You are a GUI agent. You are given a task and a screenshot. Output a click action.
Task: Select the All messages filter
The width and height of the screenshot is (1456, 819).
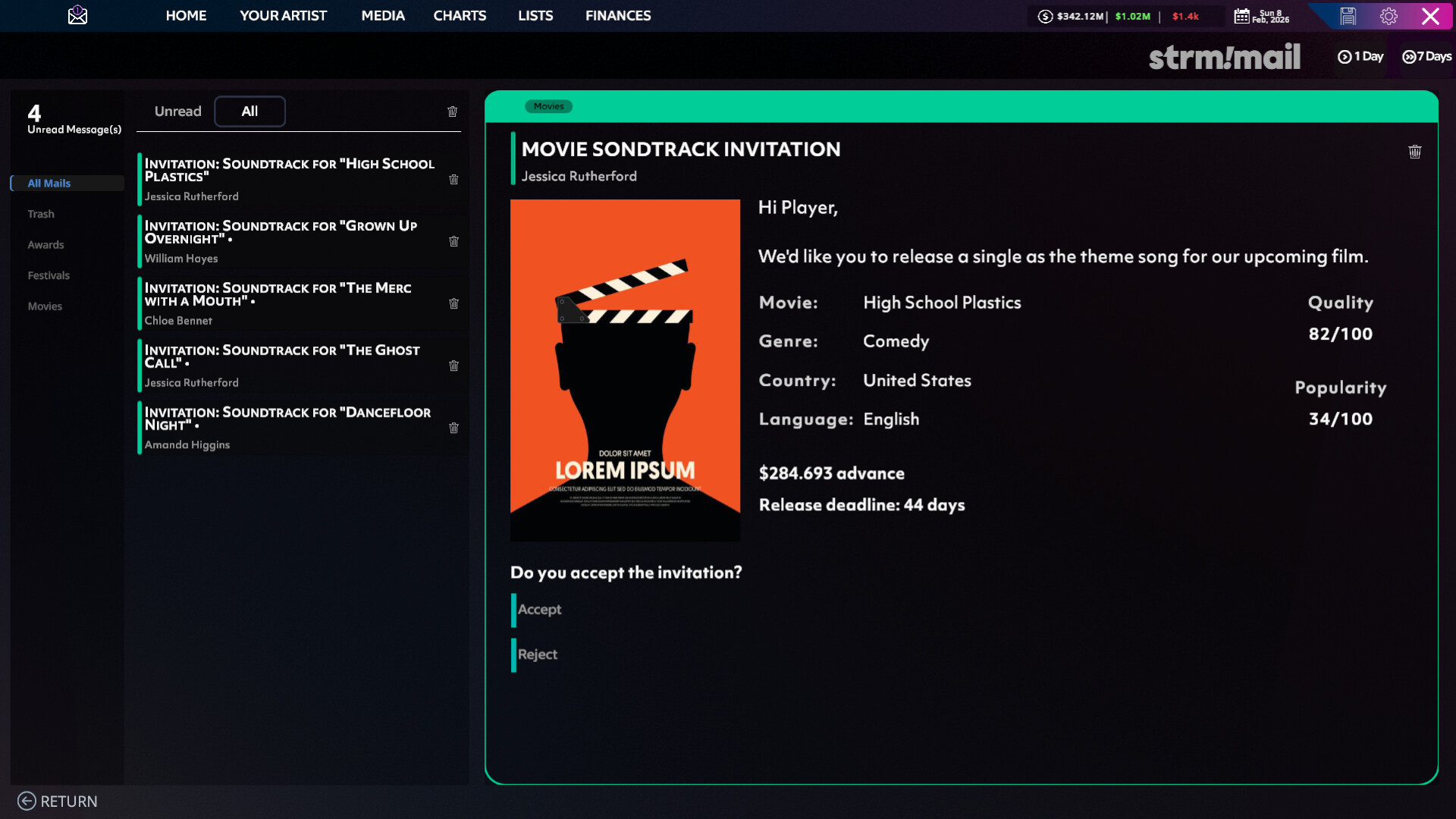click(249, 111)
